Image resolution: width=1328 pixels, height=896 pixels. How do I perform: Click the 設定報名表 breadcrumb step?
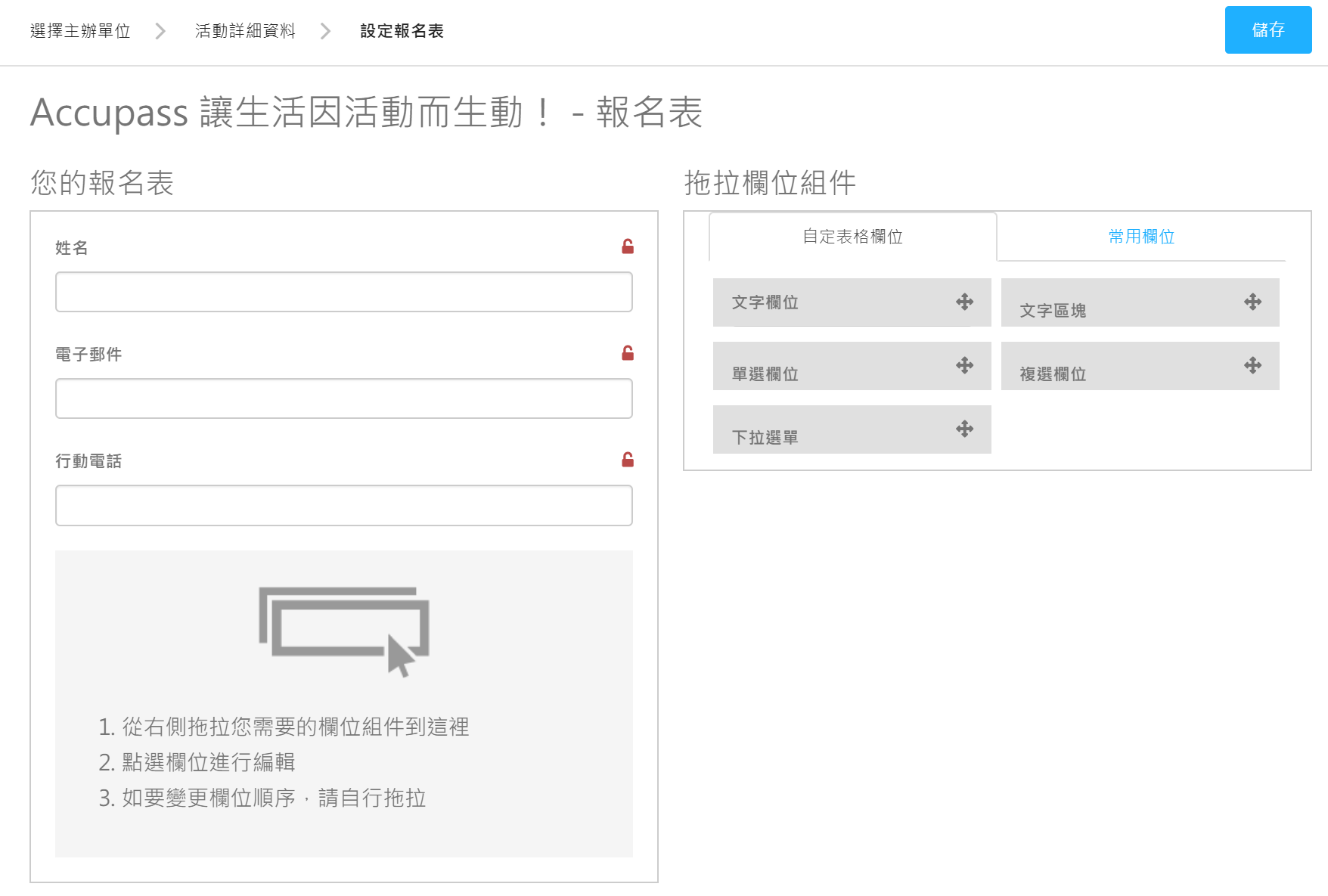(x=402, y=31)
